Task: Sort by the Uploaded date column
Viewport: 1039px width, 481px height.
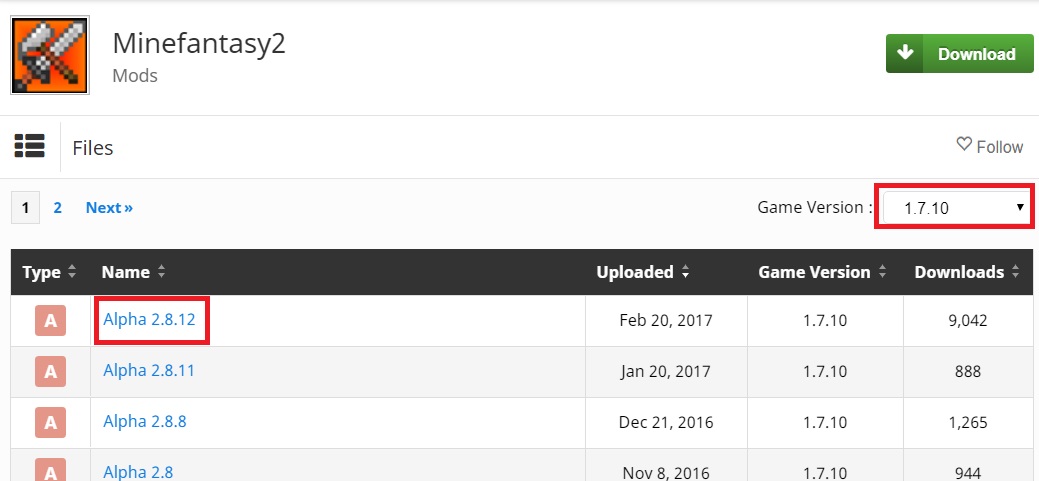Action: pyautogui.click(x=642, y=272)
